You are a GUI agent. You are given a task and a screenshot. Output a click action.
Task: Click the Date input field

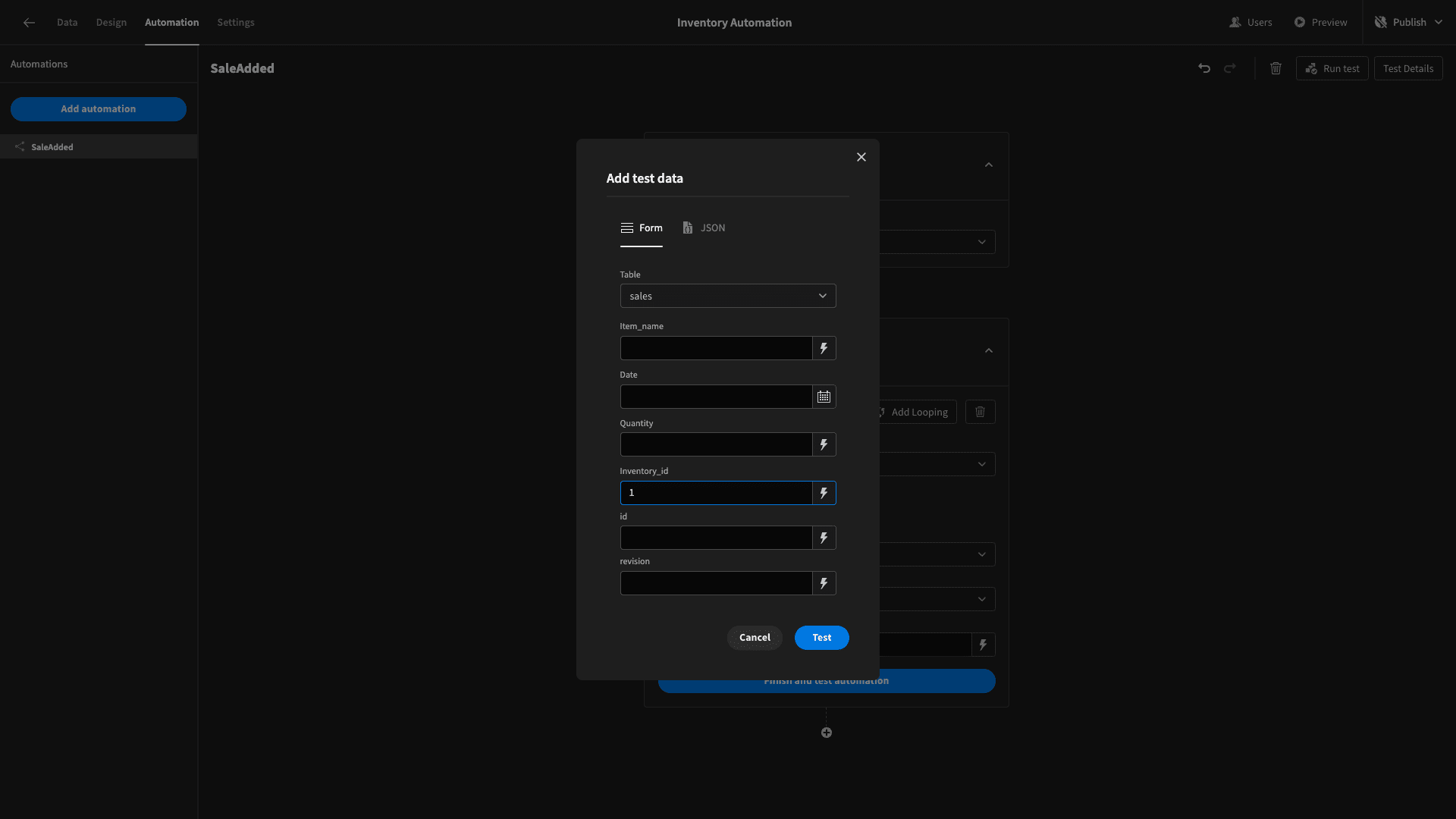[717, 397]
